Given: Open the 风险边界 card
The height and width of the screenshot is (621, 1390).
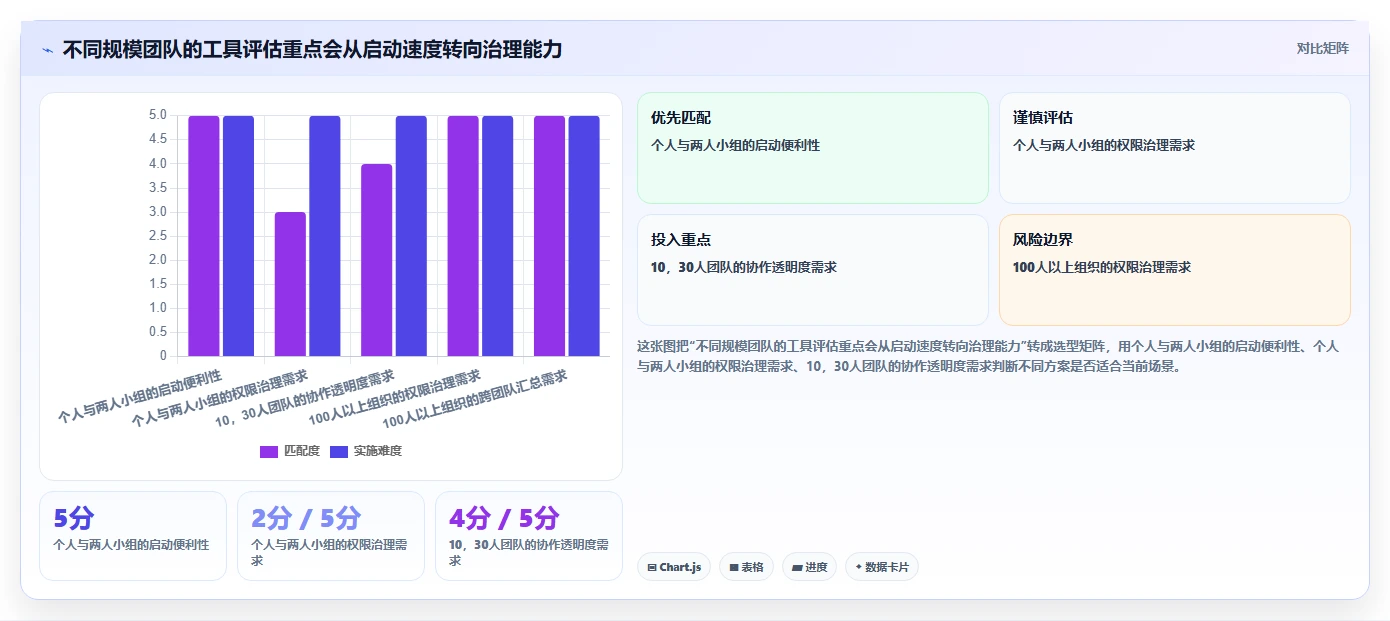Looking at the screenshot, I should (x=1175, y=270).
